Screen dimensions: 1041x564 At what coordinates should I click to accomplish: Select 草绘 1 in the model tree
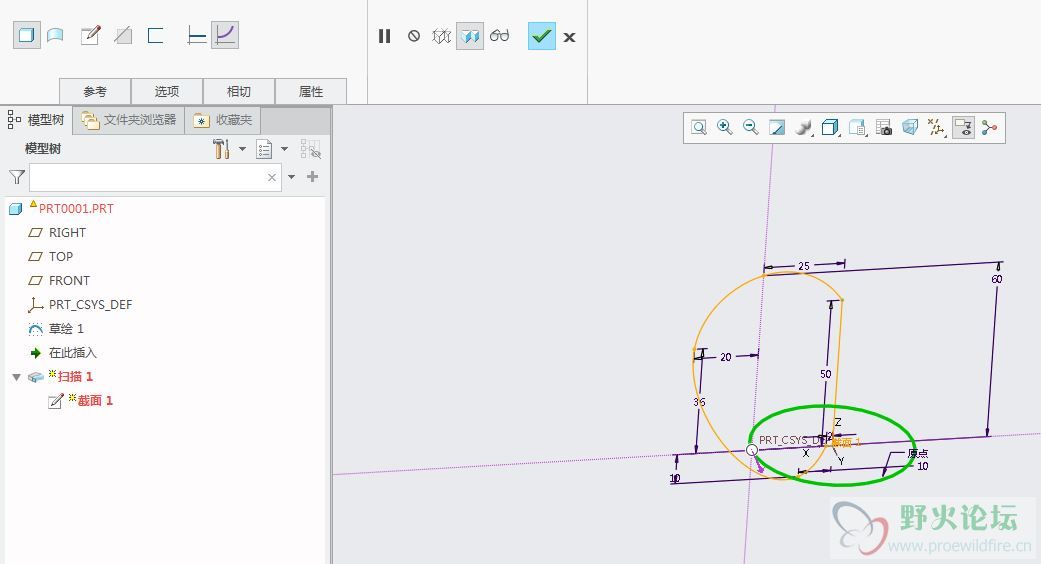(66, 328)
